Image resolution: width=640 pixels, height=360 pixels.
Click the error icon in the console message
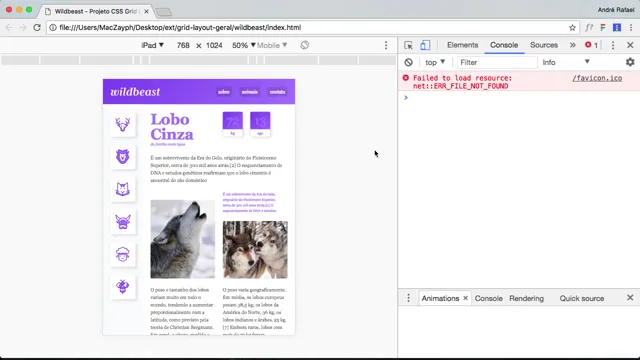pos(405,78)
